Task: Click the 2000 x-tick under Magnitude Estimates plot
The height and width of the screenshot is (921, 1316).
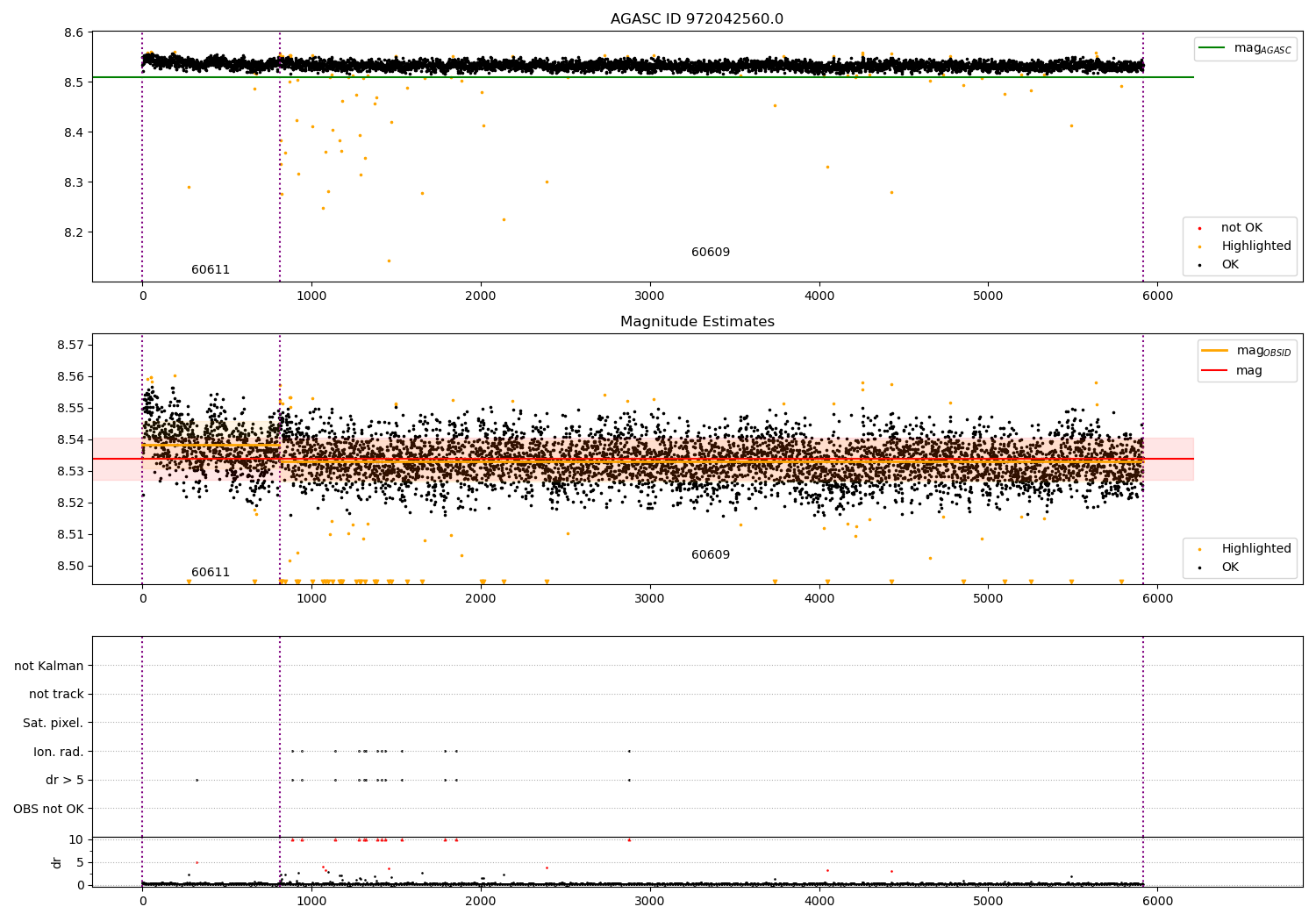Action: pyautogui.click(x=481, y=599)
